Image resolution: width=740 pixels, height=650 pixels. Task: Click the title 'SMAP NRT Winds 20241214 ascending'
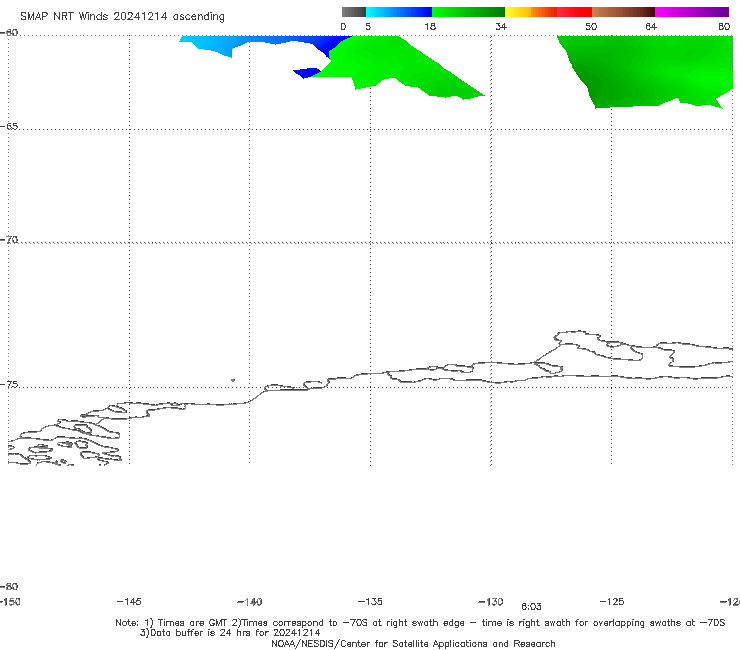click(x=122, y=16)
